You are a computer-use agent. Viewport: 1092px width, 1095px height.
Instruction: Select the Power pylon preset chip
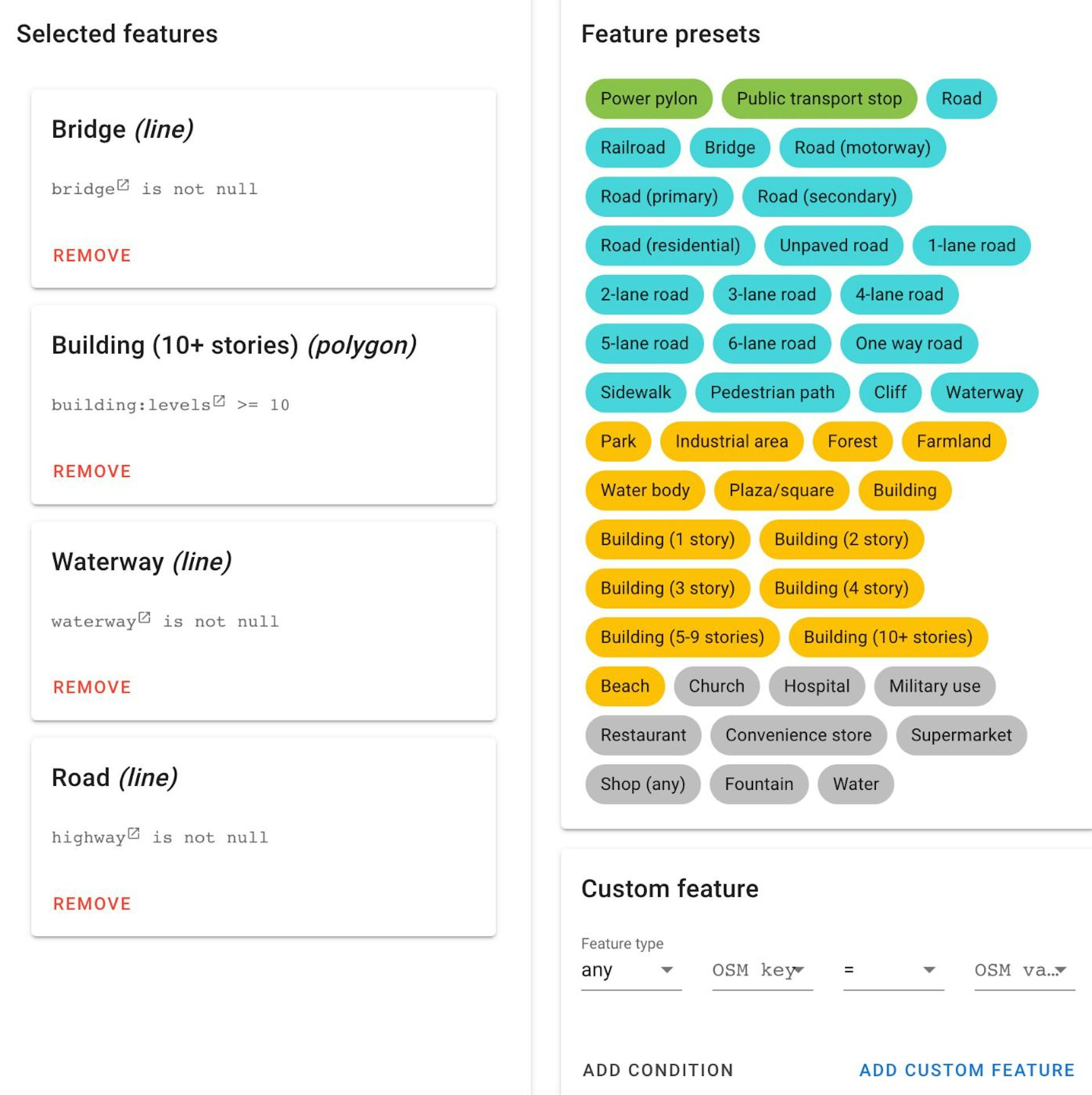pyautogui.click(x=648, y=99)
